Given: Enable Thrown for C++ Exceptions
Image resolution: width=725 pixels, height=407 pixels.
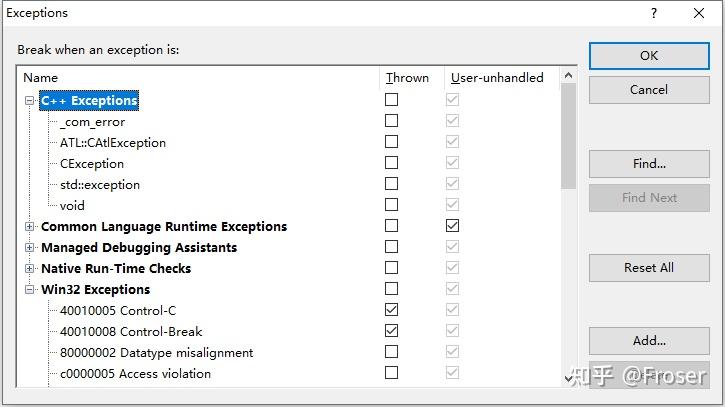Looking at the screenshot, I should point(391,100).
